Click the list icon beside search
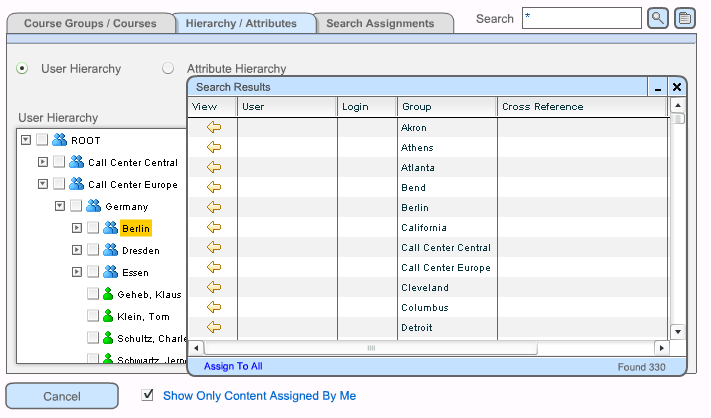This screenshot has height=418, width=711. click(x=684, y=18)
